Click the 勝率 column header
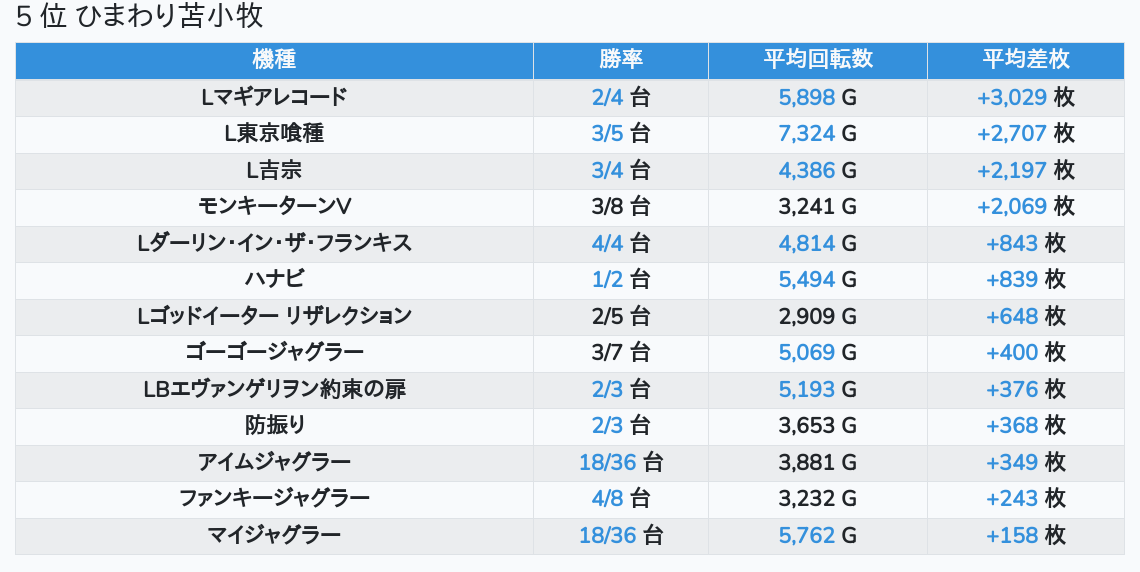Viewport: 1140px width, 572px height. tap(621, 60)
